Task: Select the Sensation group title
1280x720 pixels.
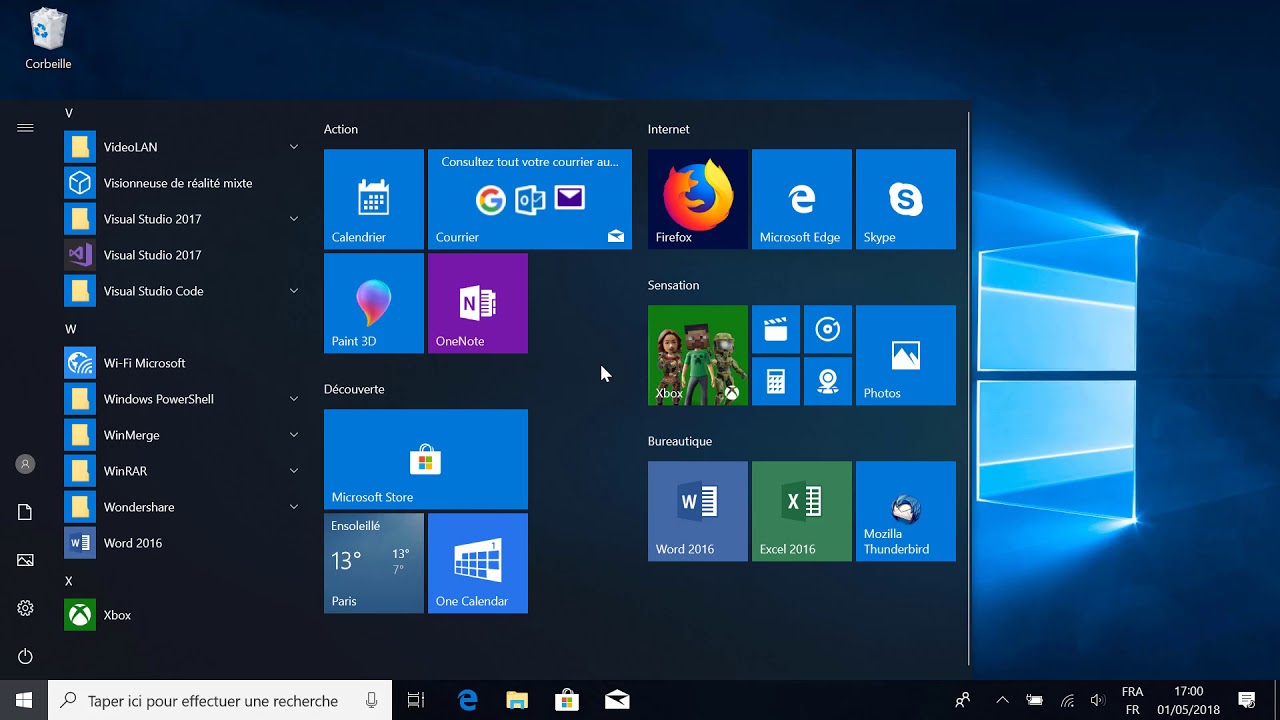Action: [x=674, y=285]
